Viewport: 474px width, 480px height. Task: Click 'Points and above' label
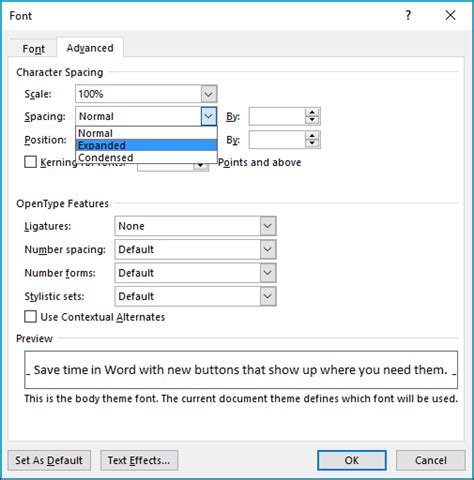[x=259, y=162]
